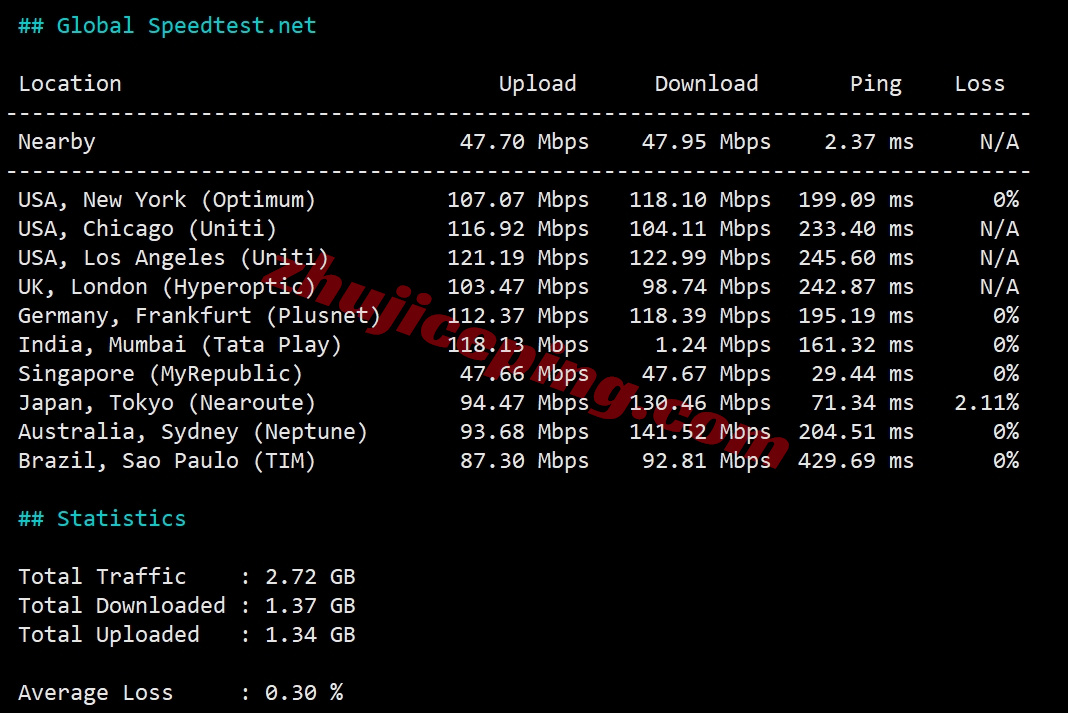Click the Ping column header
The width and height of the screenshot is (1068, 713).
click(x=875, y=84)
